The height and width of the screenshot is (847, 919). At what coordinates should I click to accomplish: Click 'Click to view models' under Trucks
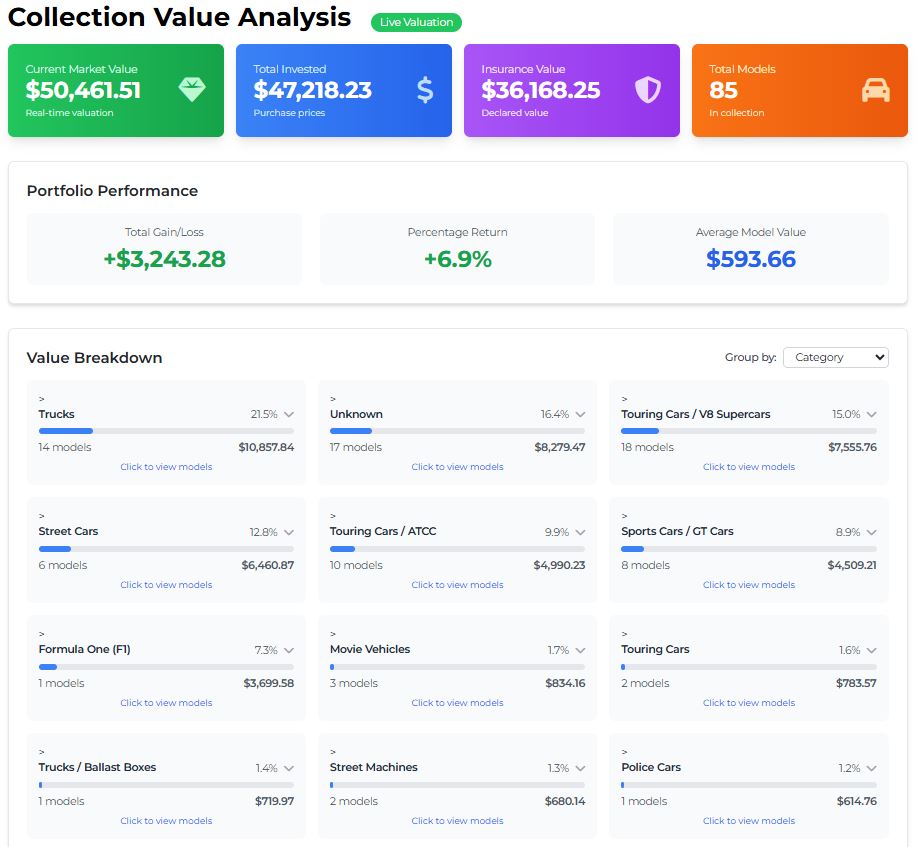[166, 467]
